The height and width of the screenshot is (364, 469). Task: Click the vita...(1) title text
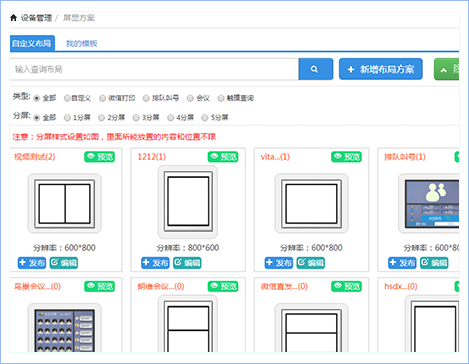pyautogui.click(x=275, y=157)
